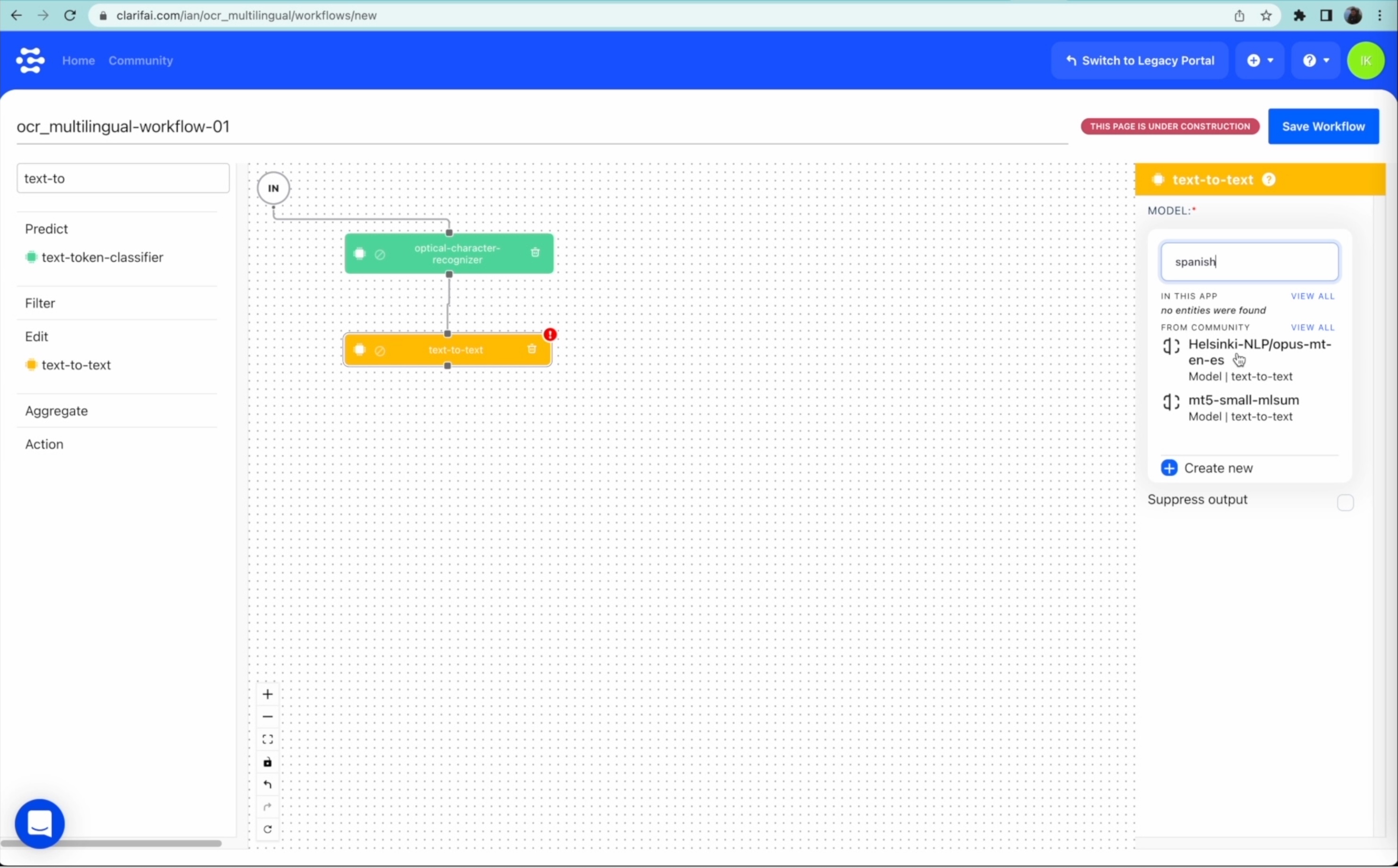Click Switch to Legacy Portal button
The height and width of the screenshot is (868, 1398).
click(x=1139, y=60)
